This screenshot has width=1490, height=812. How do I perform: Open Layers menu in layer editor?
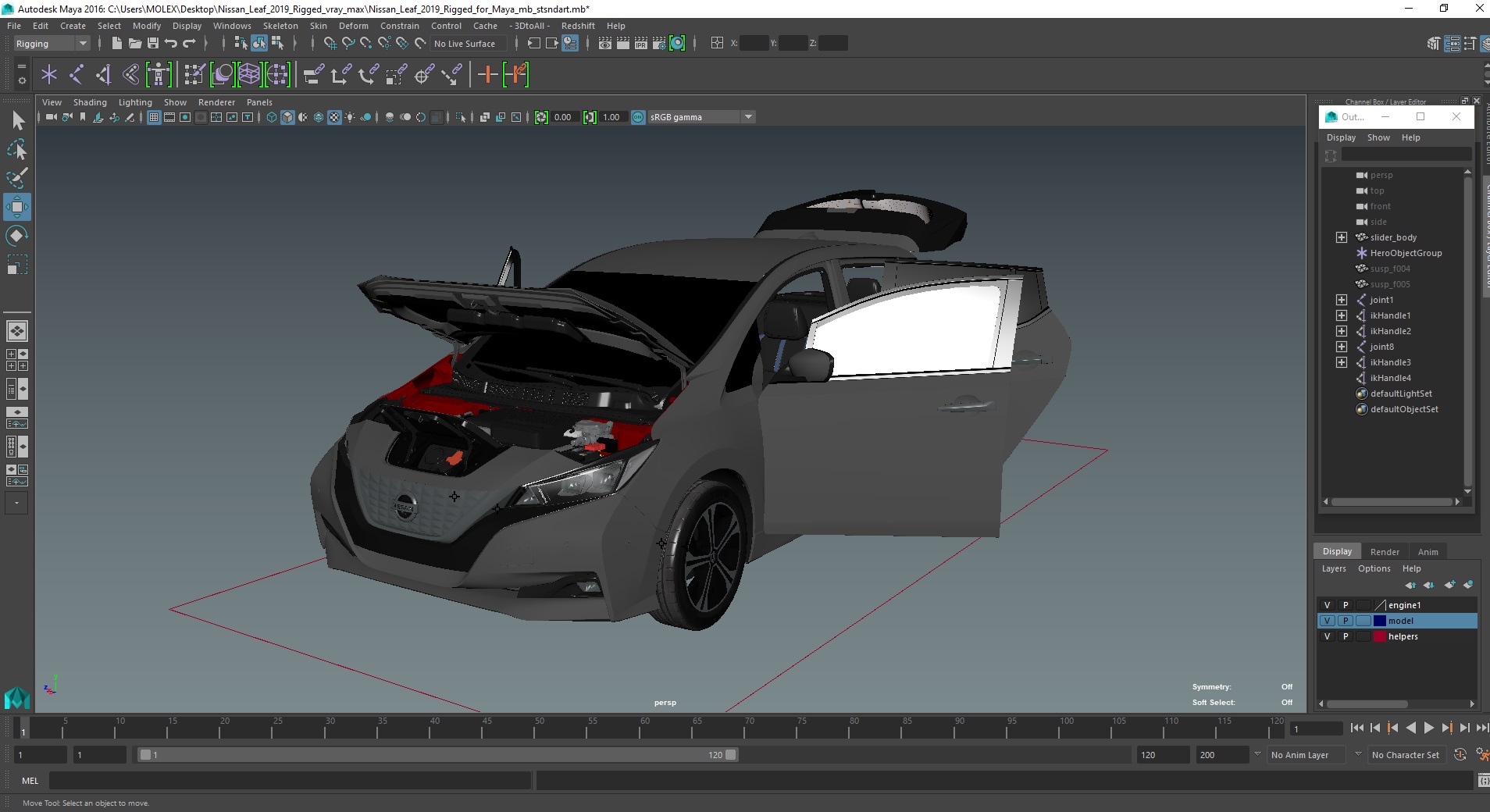coord(1334,568)
